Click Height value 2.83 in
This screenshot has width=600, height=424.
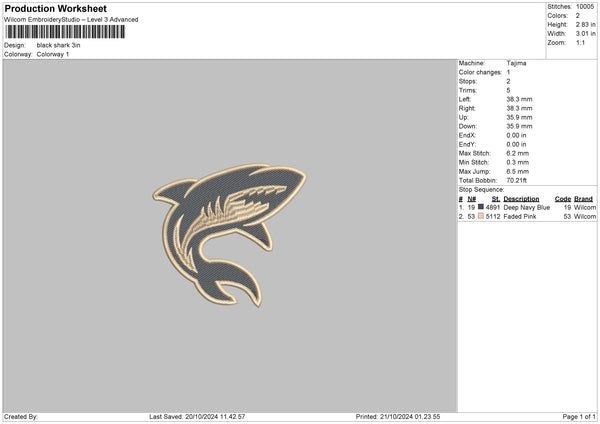(585, 24)
